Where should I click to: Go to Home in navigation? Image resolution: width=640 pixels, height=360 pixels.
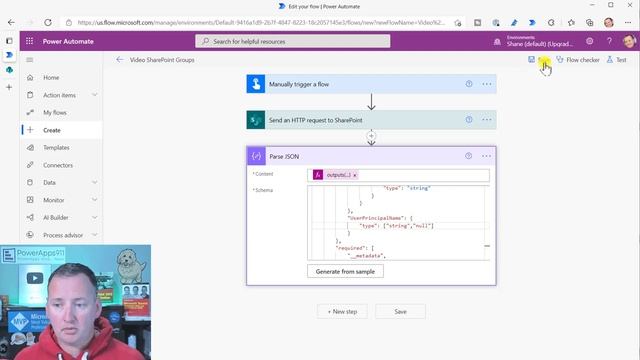[x=51, y=78]
